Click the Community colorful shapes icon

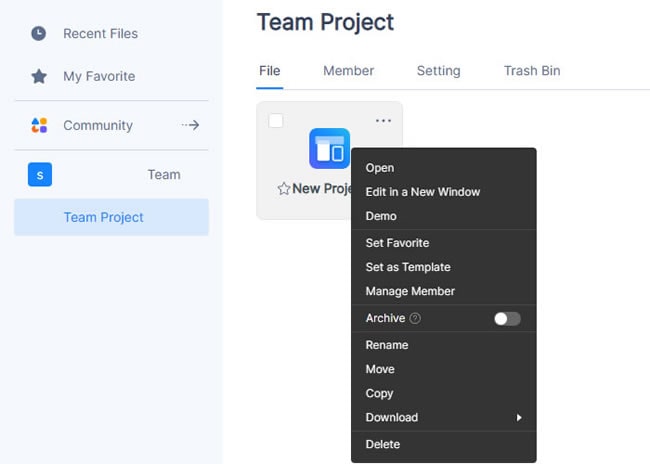tap(39, 125)
